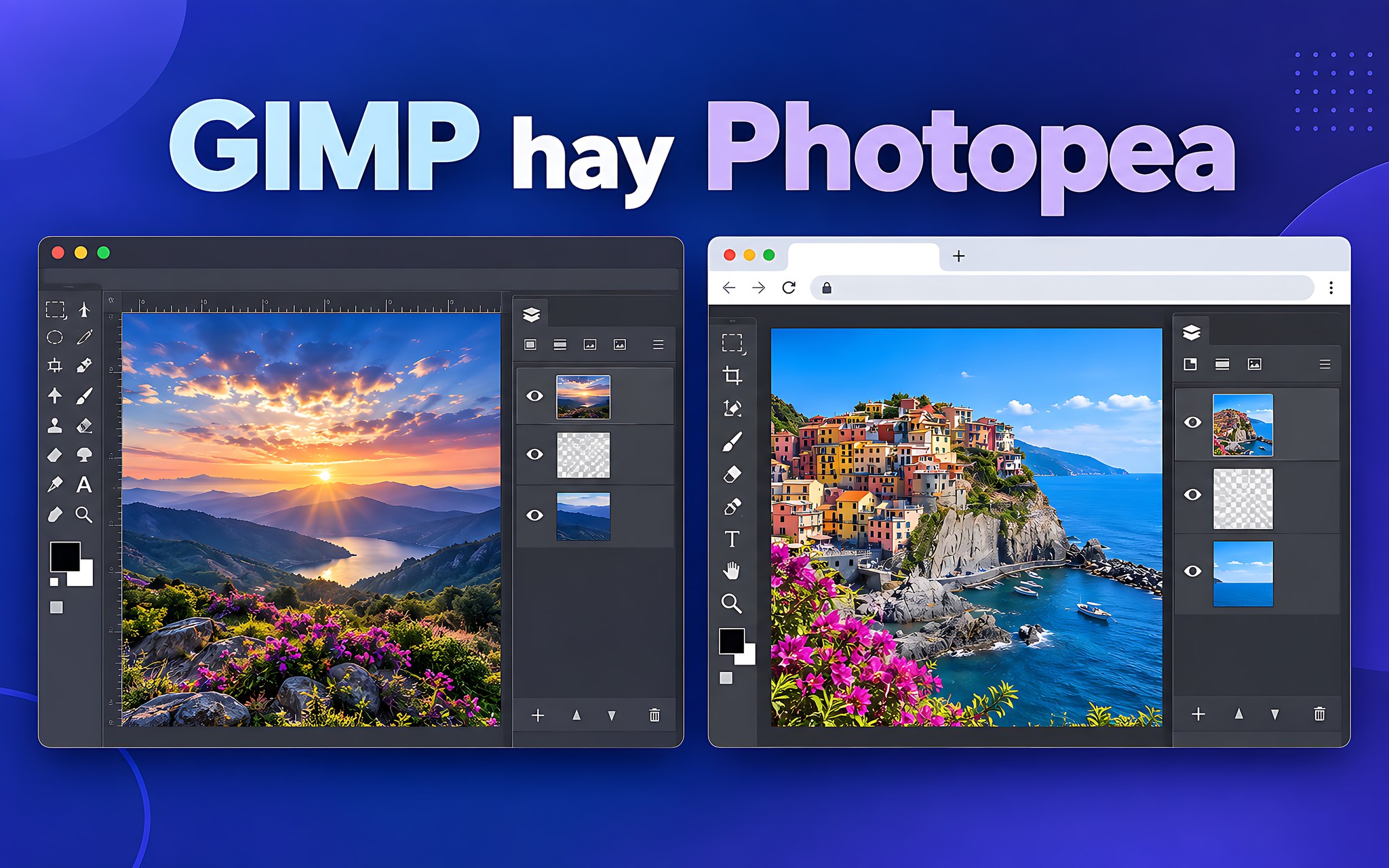The width and height of the screenshot is (1389, 868).
Task: Select the brush tool in Photopea toolbar
Action: click(x=732, y=441)
